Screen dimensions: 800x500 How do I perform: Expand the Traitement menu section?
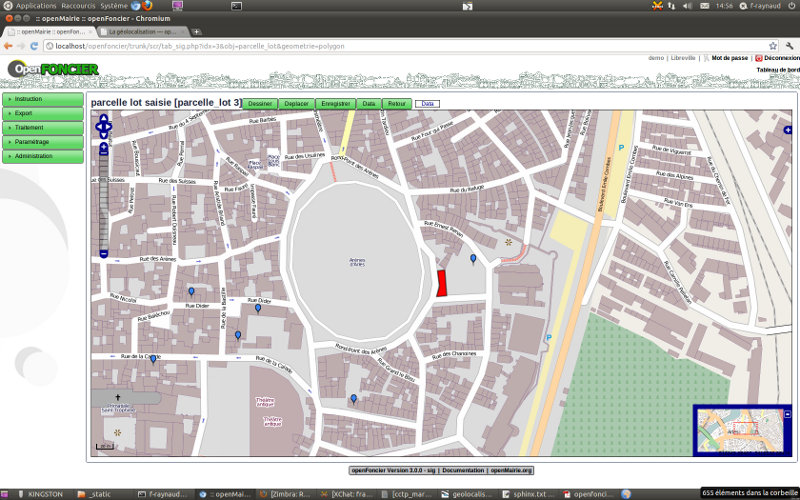42,128
